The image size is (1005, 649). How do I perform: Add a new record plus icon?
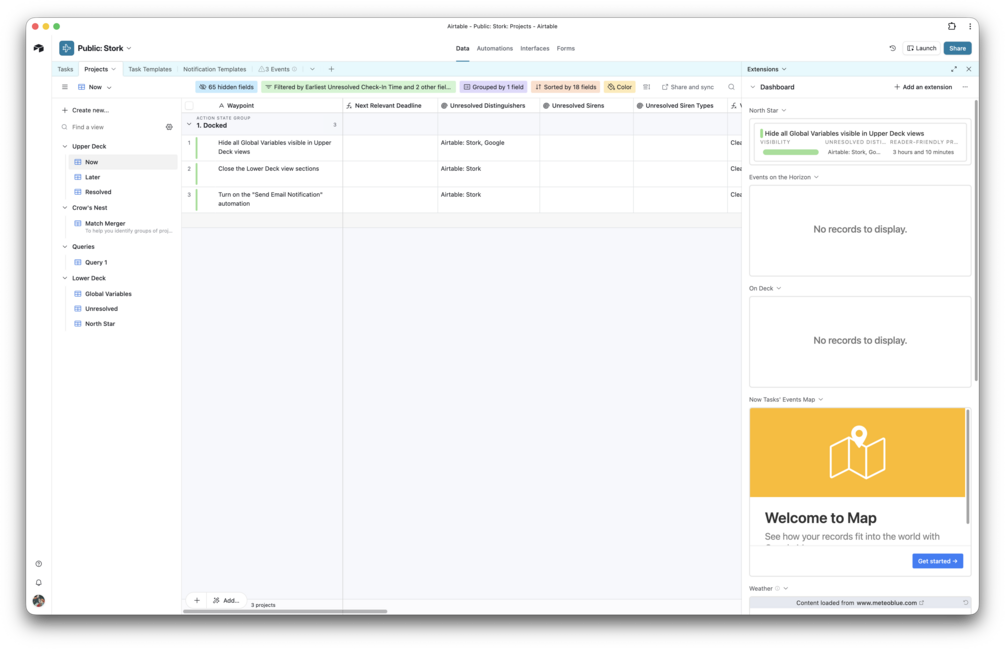tap(197, 600)
